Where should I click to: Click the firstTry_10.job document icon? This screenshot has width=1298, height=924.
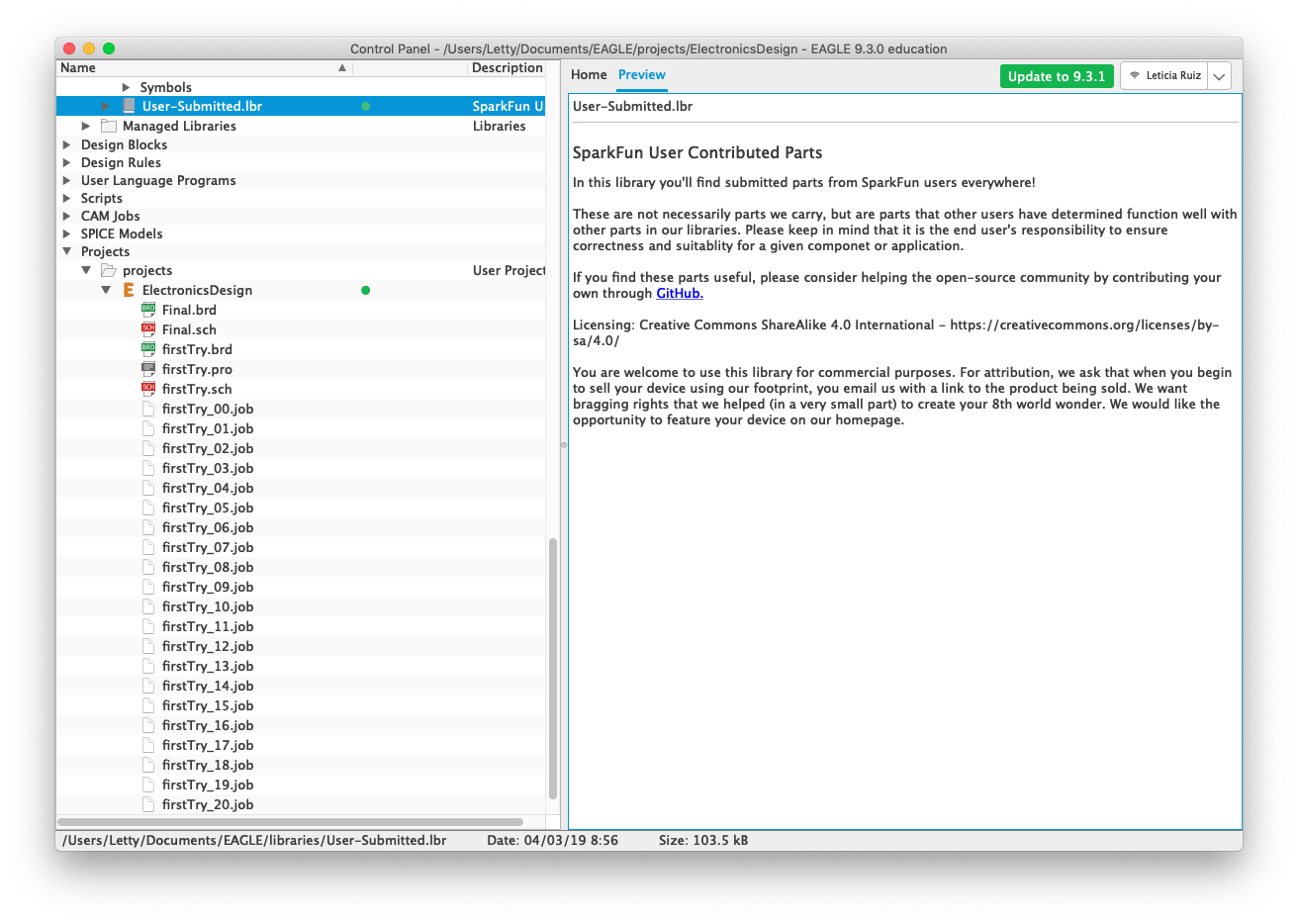pyautogui.click(x=148, y=606)
